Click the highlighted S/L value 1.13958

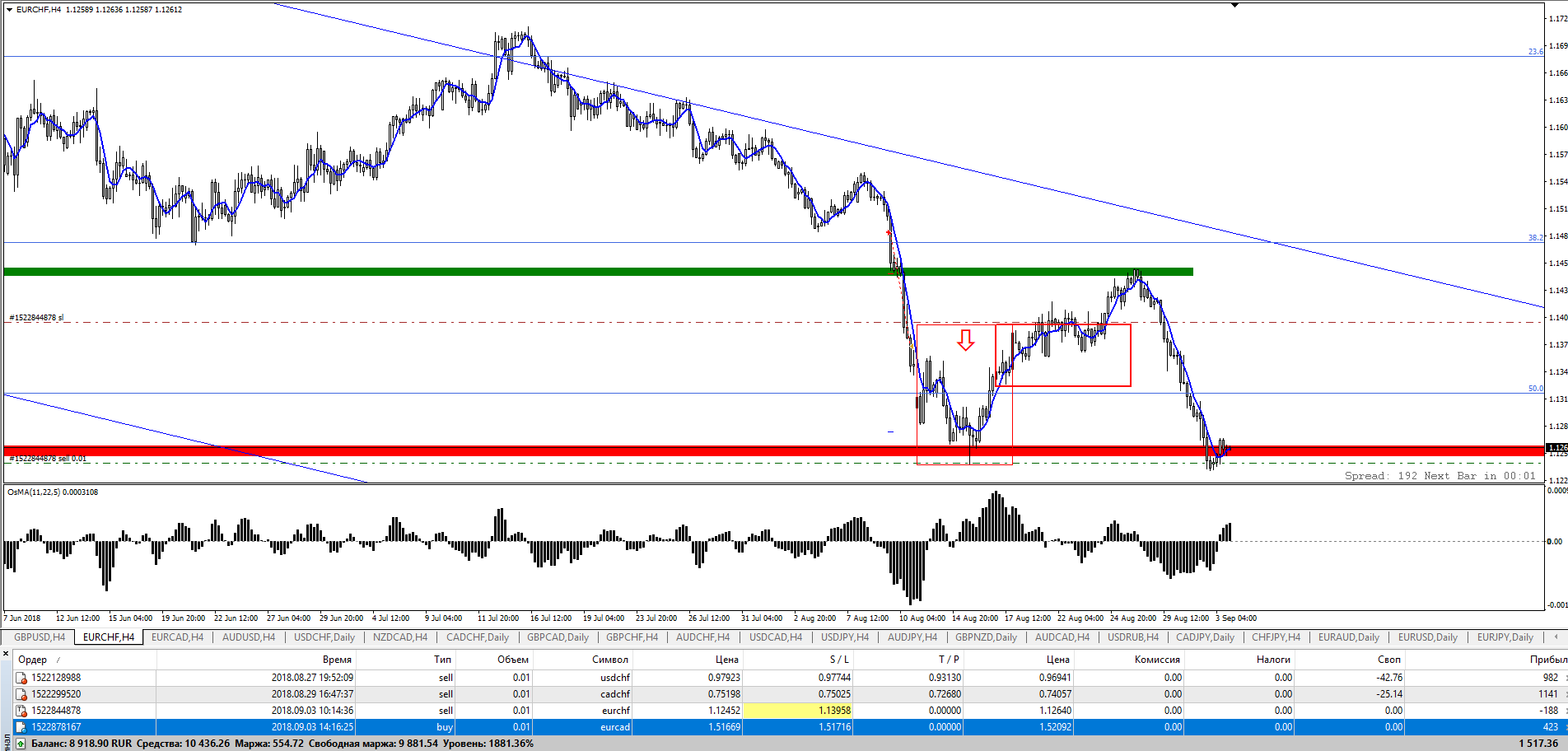(797, 711)
